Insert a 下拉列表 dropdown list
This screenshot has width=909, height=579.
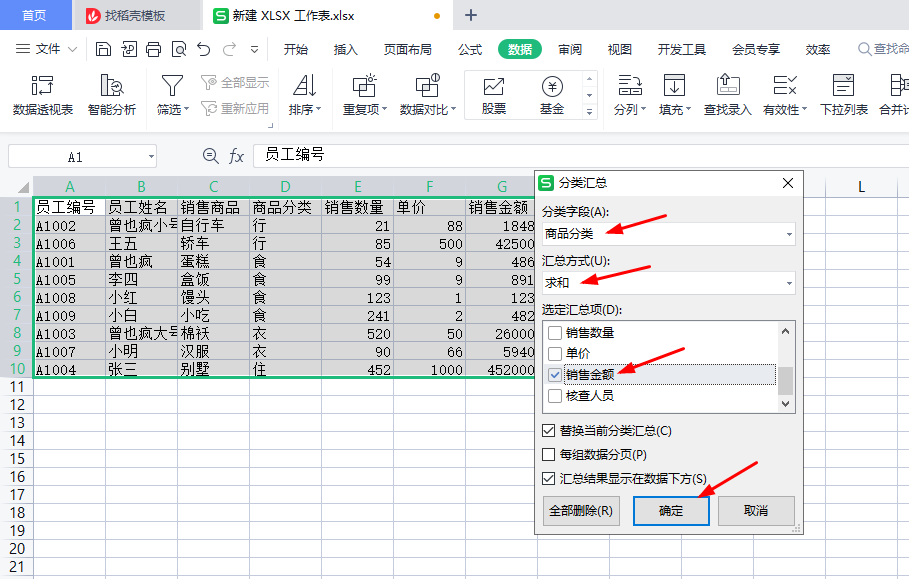point(843,95)
